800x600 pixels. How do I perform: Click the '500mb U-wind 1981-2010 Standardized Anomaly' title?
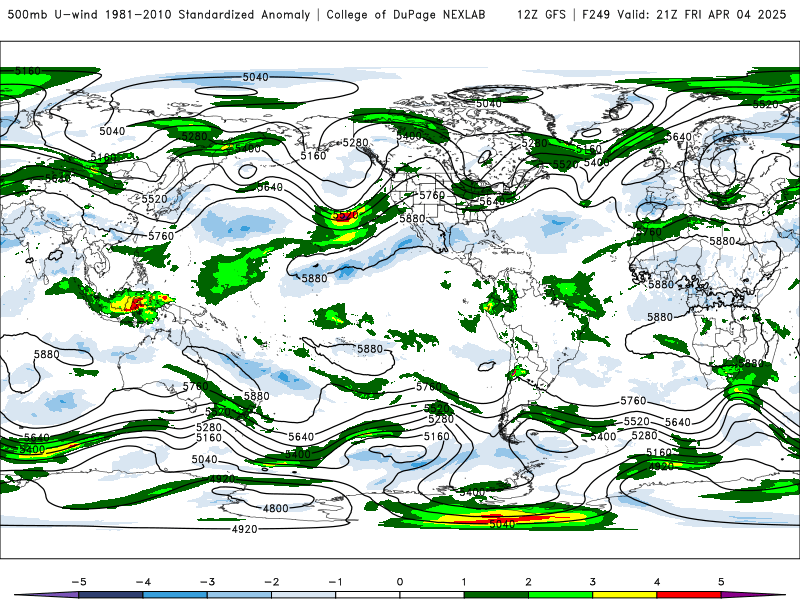point(159,14)
